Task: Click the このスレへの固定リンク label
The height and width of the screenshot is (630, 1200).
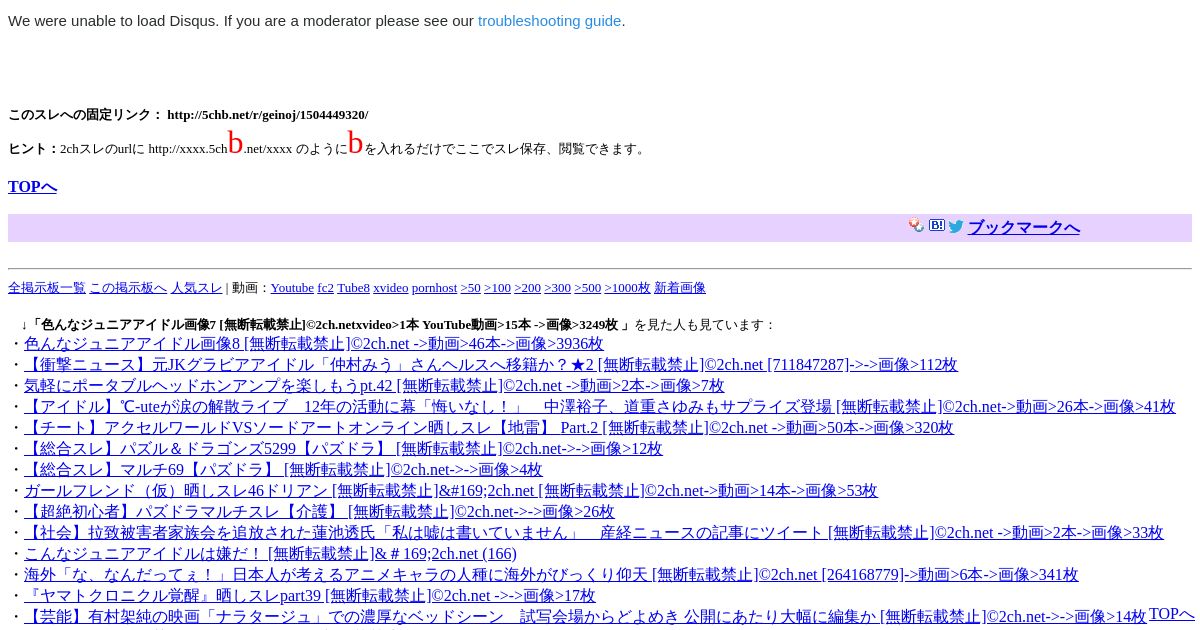Action: tap(85, 115)
